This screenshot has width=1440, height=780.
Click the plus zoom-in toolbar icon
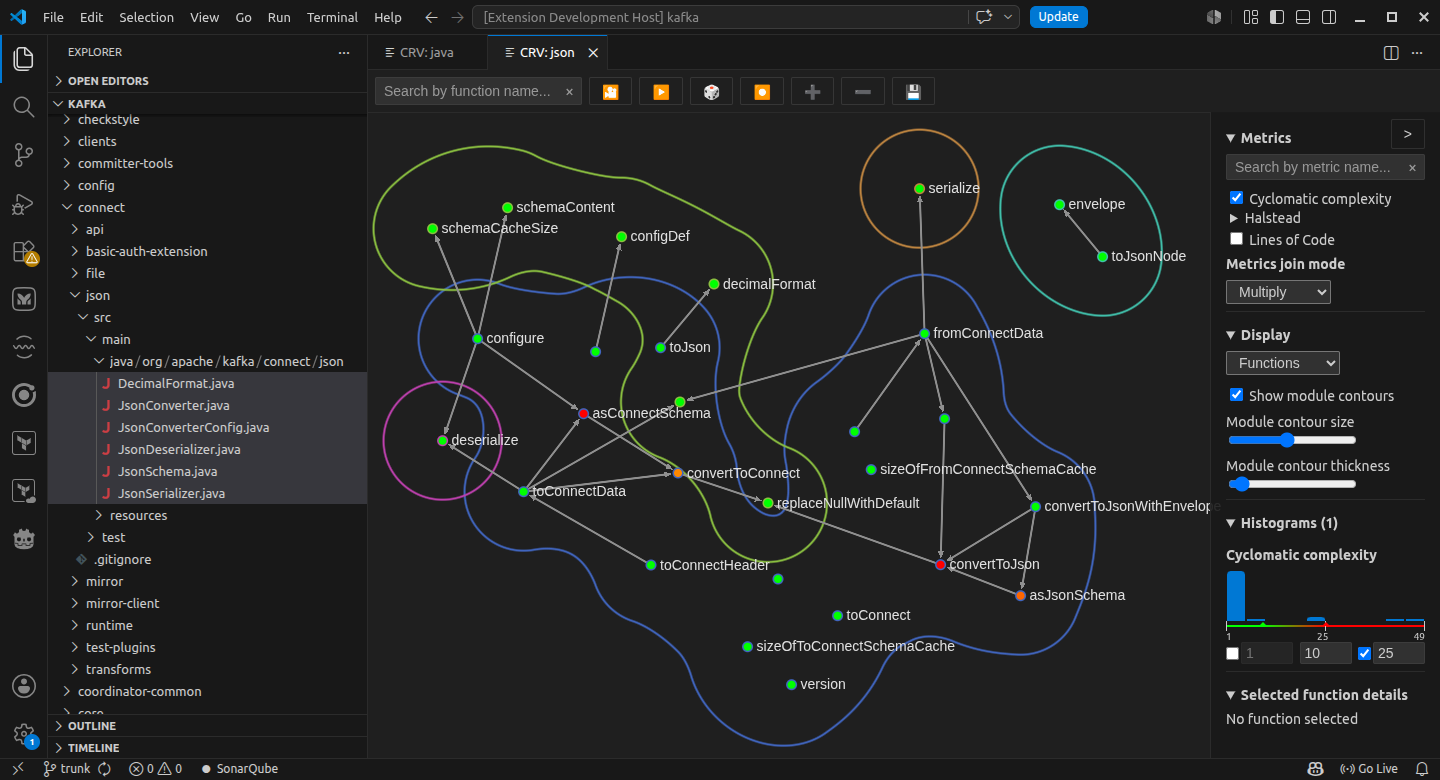812,91
